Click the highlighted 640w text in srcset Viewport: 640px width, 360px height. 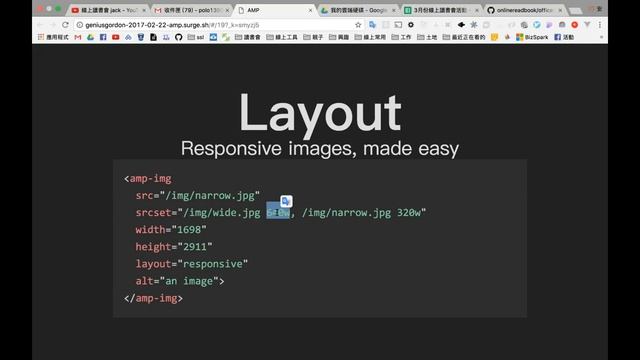point(278,213)
